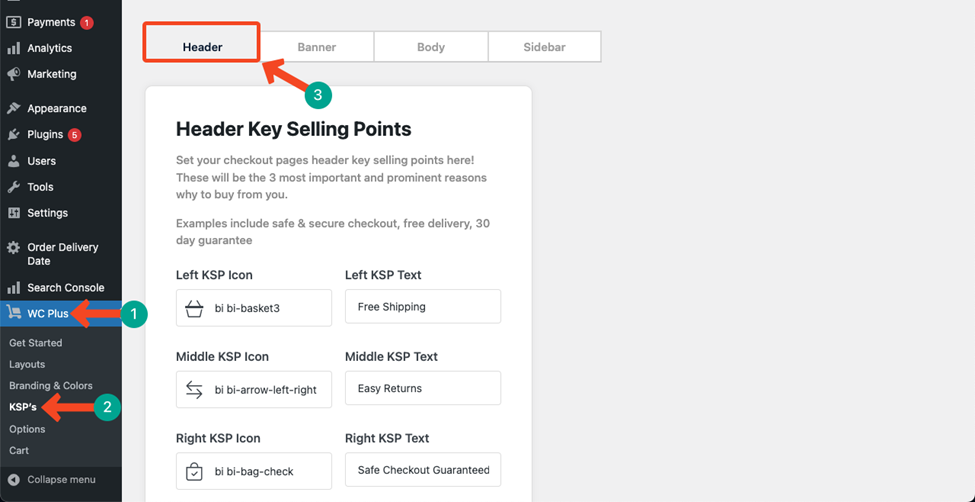Image resolution: width=975 pixels, height=502 pixels.
Task: Open the Appearance paintbrush icon
Action: coord(14,108)
